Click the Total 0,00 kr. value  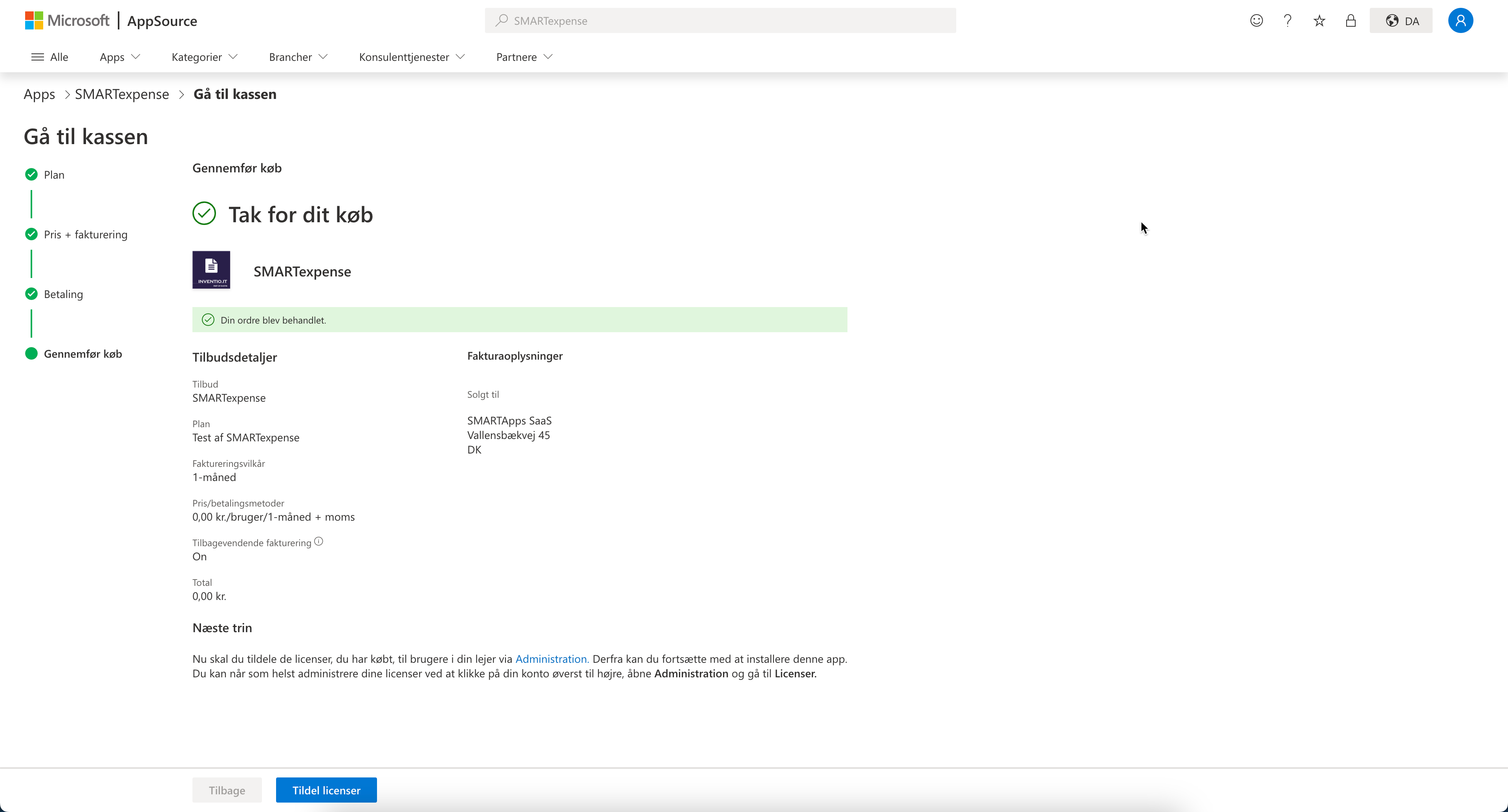pos(210,596)
